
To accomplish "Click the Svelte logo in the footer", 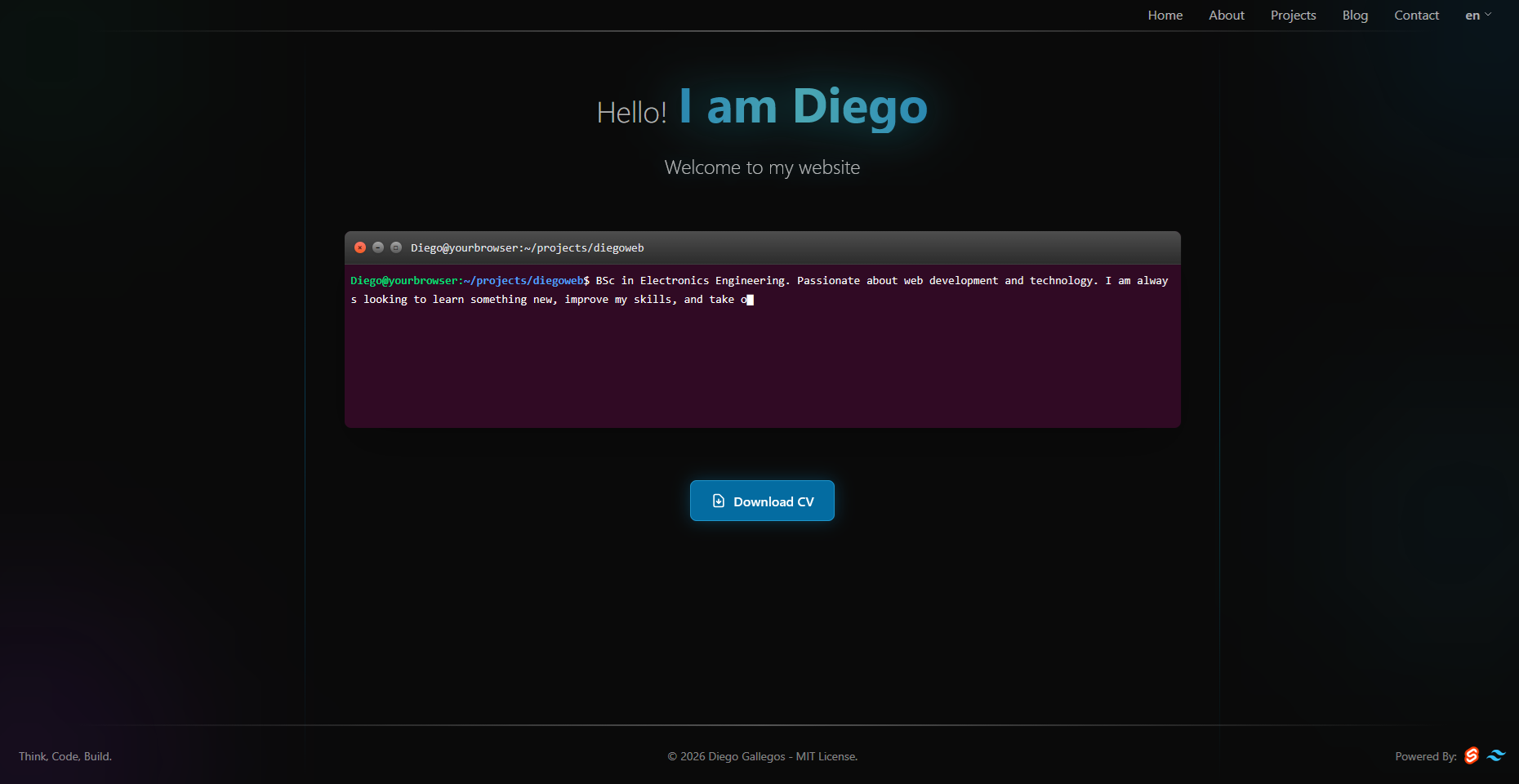I will (1472, 756).
